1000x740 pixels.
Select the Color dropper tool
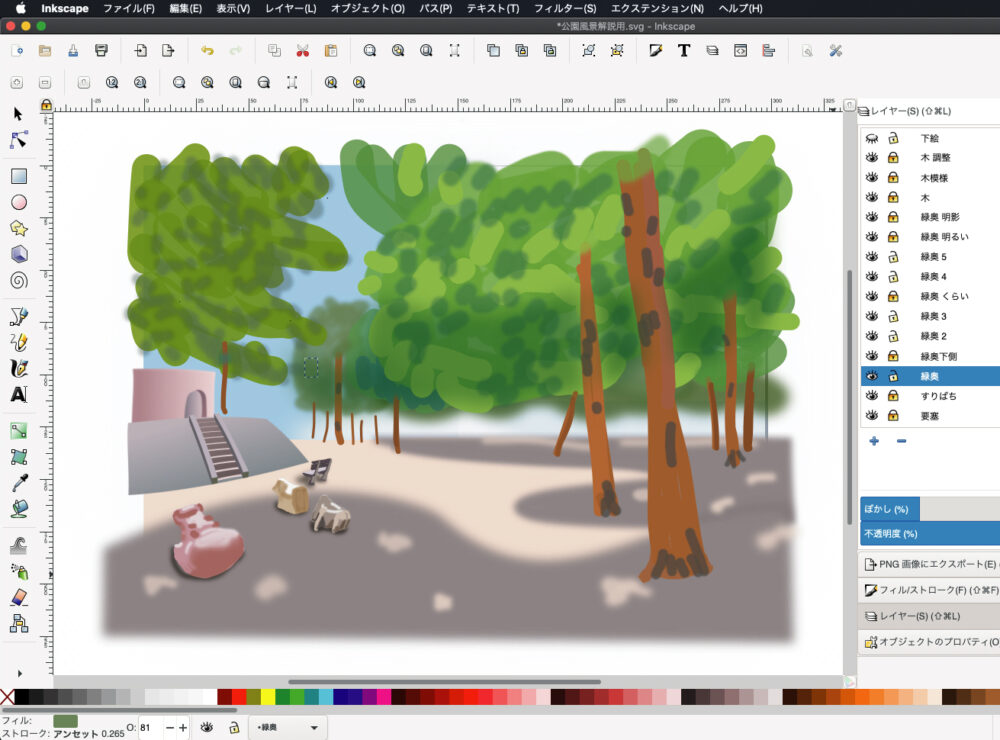click(18, 483)
